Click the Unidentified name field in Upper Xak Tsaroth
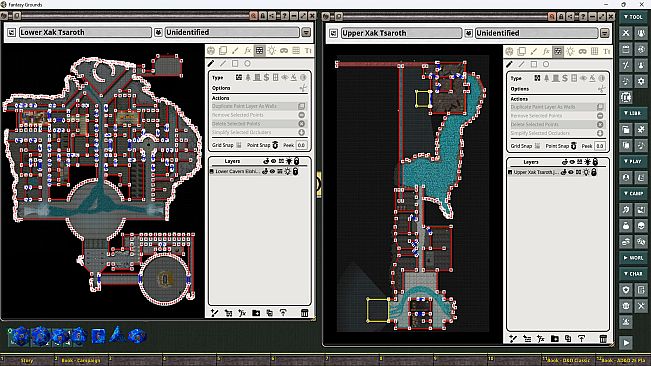The width and height of the screenshot is (651, 366). click(536, 33)
